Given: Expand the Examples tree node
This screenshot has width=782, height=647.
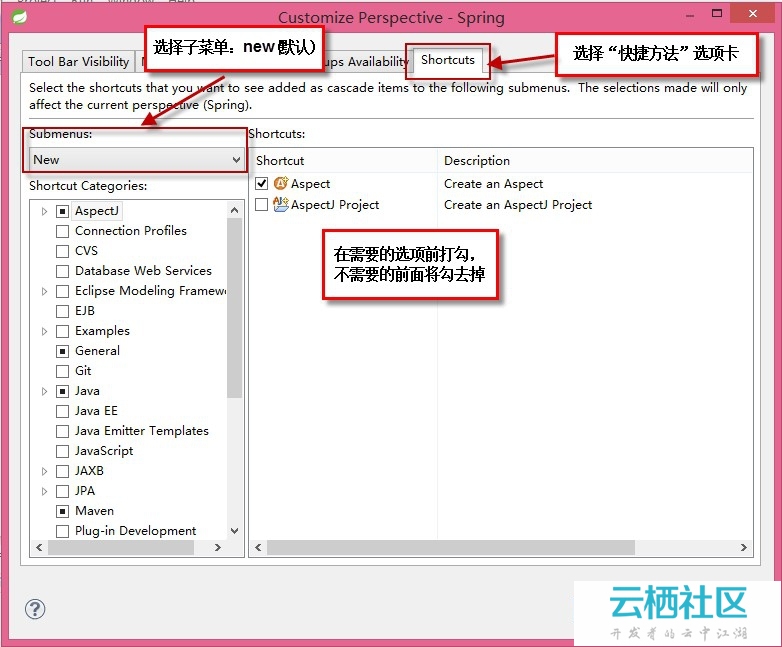Looking at the screenshot, I should (x=44, y=331).
